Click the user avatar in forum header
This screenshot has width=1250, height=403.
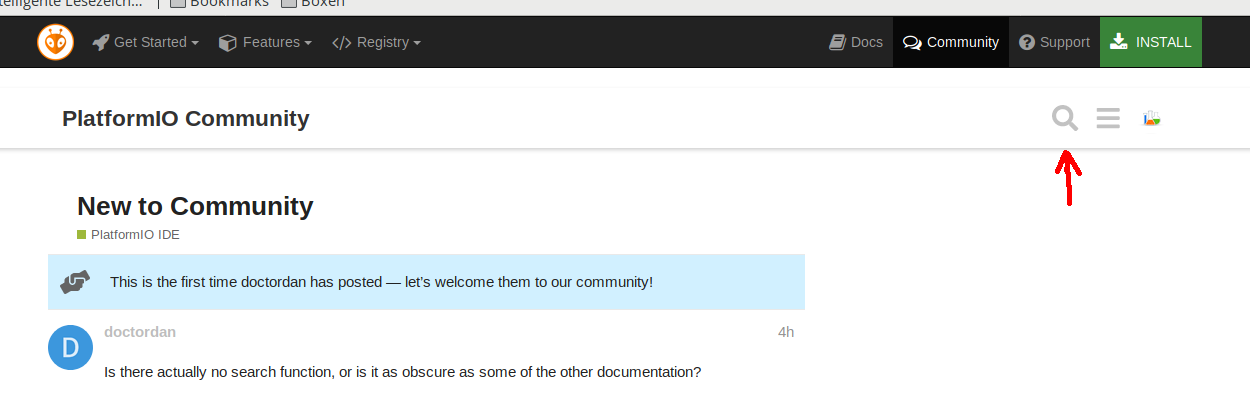tap(1152, 119)
